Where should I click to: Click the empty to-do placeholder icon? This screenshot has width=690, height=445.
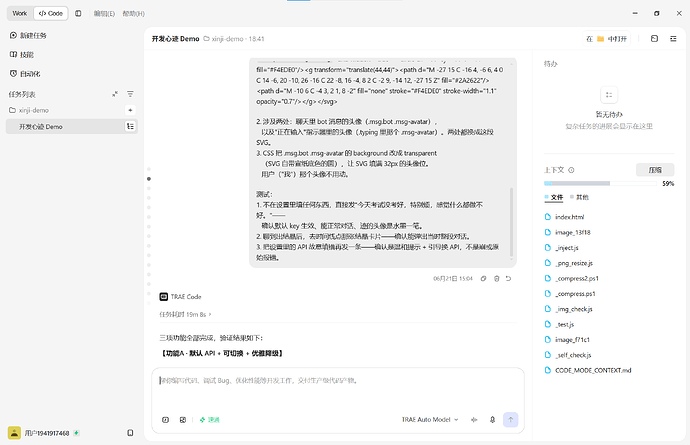coord(609,95)
